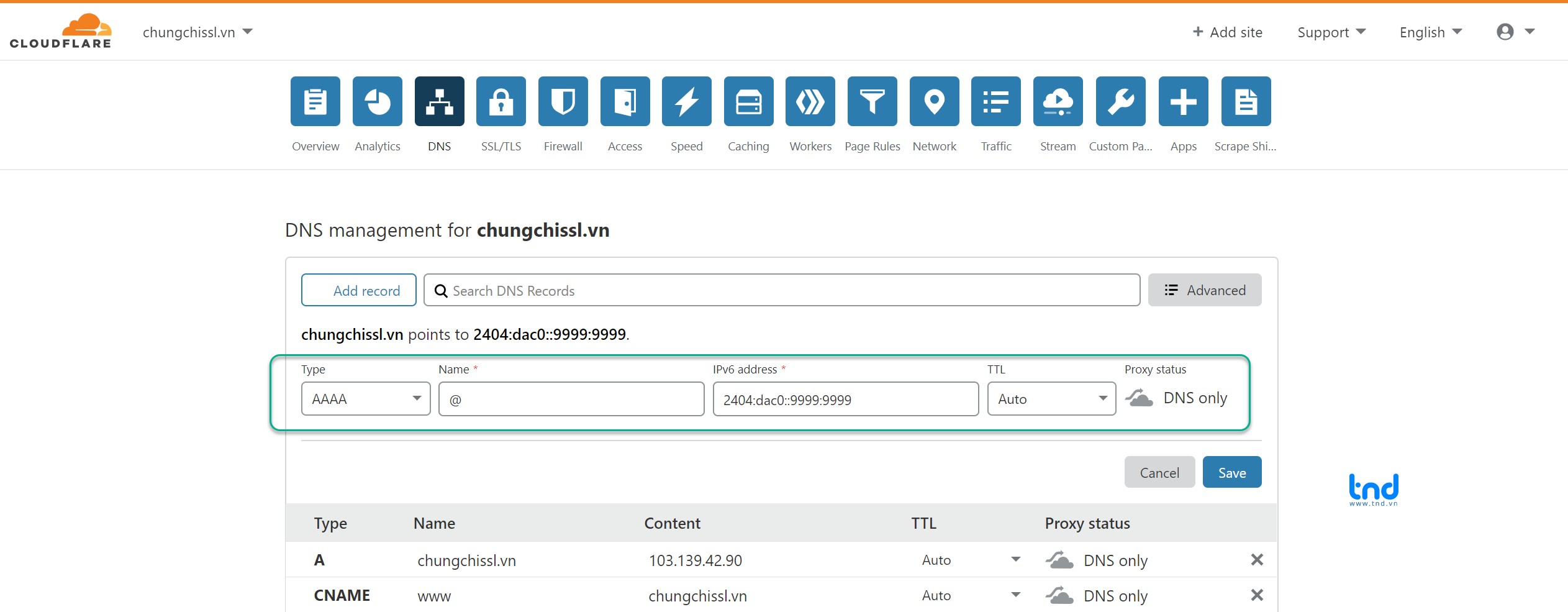The image size is (1568, 612).
Task: Open the Analytics pie chart icon
Action: pos(377,101)
